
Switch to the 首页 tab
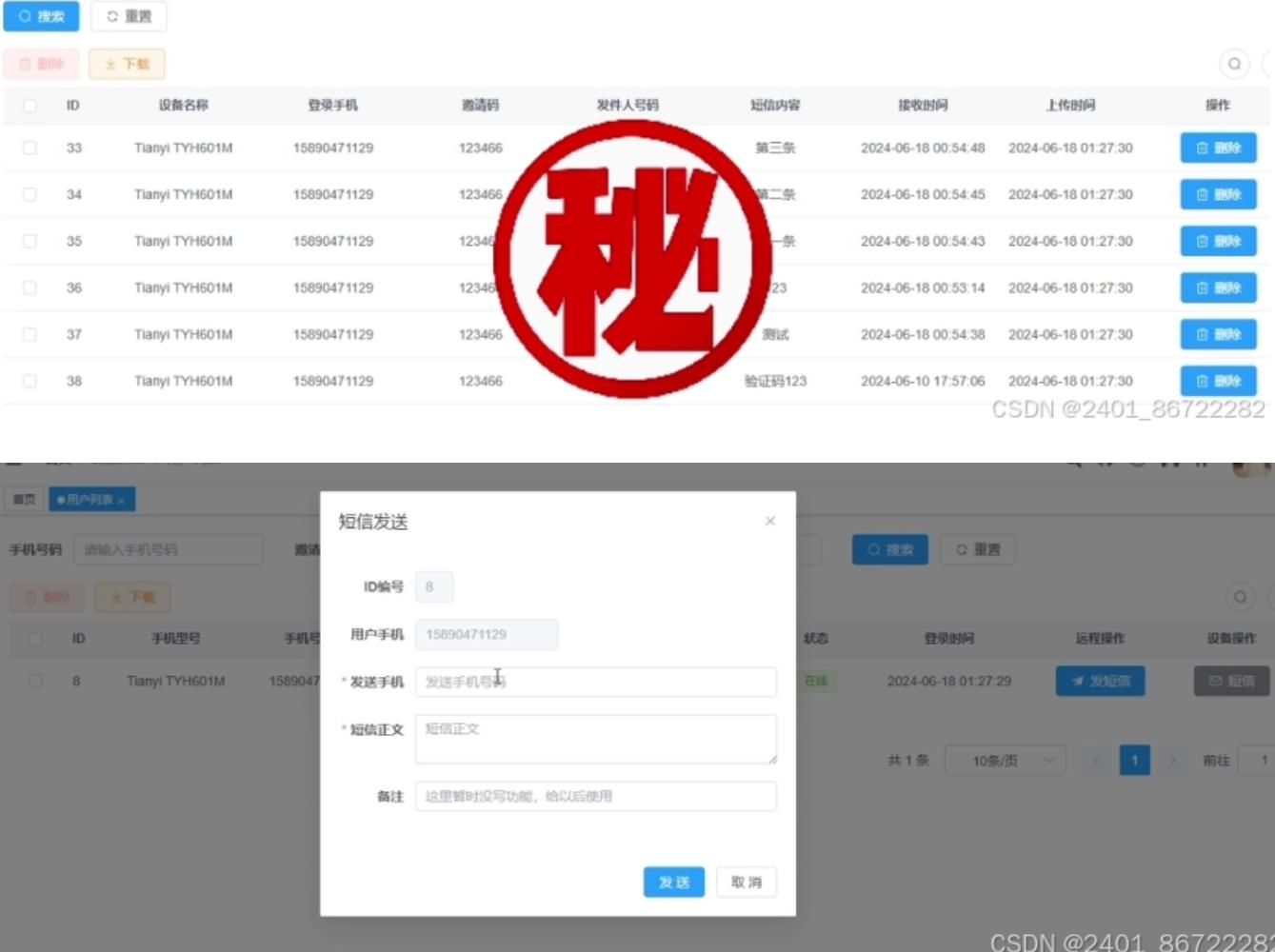(x=23, y=498)
